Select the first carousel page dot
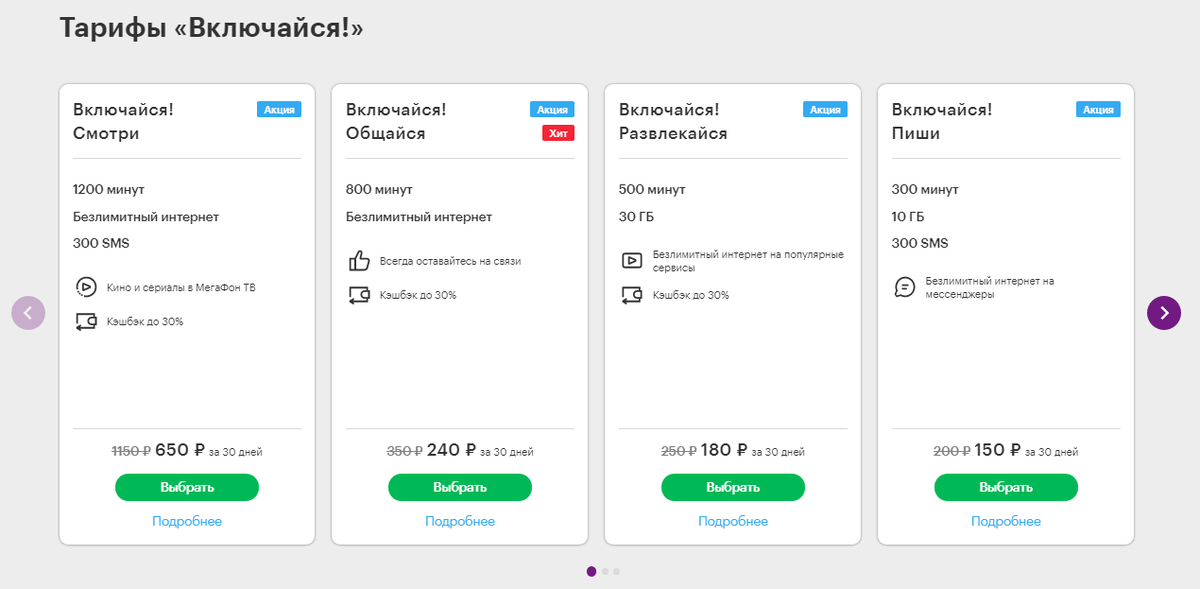The image size is (1200, 589). [591, 571]
